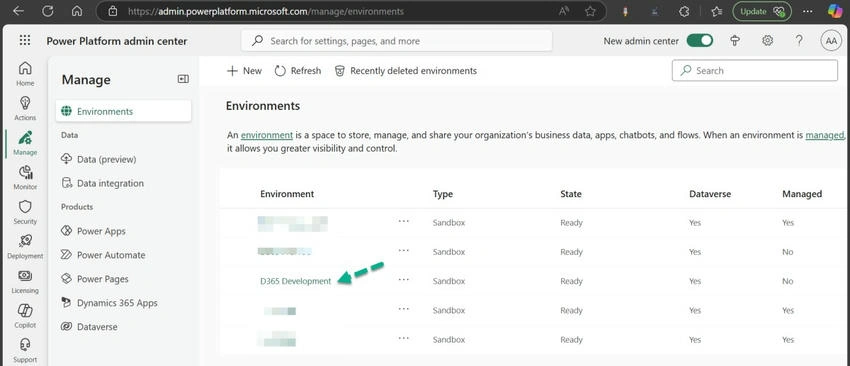Image resolution: width=850 pixels, height=366 pixels.
Task: Click browser home icon
Action: click(77, 11)
